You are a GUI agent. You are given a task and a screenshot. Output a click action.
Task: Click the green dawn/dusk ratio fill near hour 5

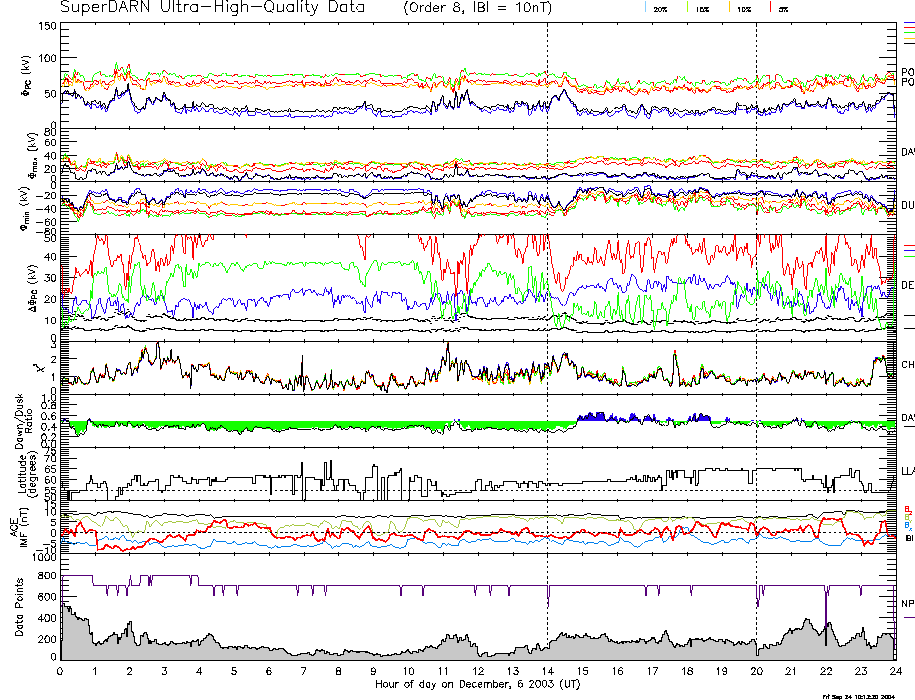(235, 426)
